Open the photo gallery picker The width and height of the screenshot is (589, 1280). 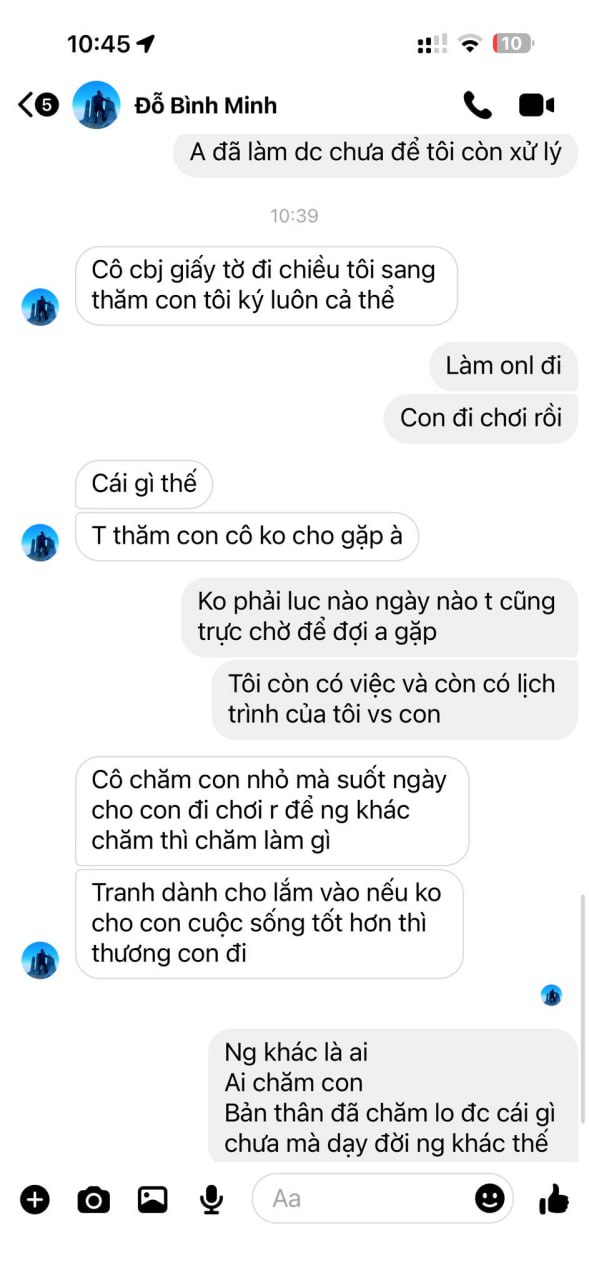(152, 1198)
